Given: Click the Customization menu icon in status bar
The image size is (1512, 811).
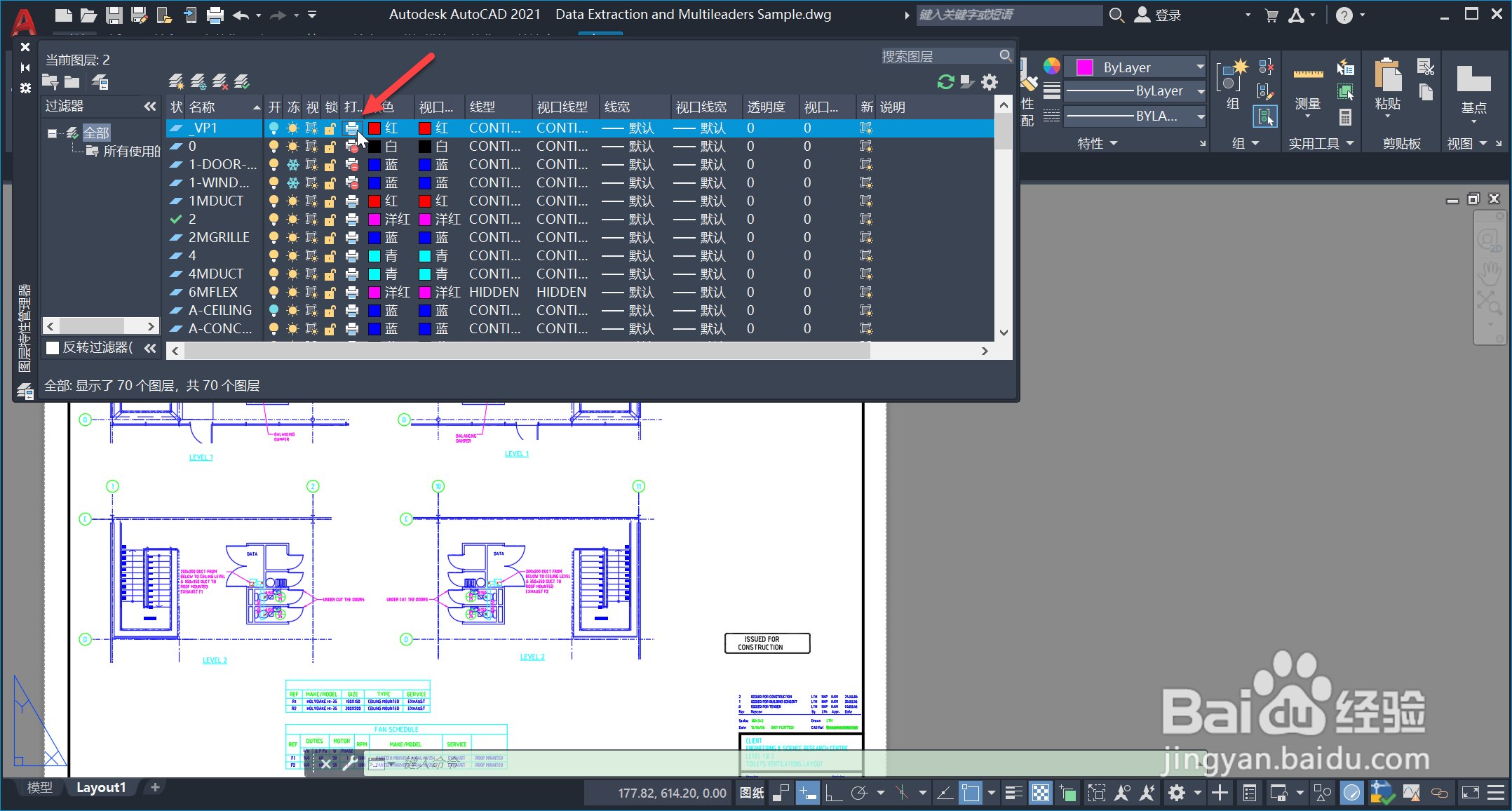Looking at the screenshot, I should (x=1496, y=793).
